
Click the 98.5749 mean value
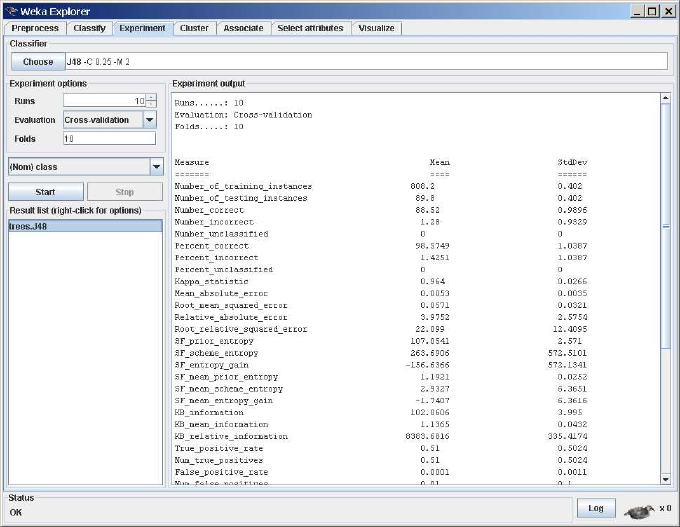pos(432,246)
